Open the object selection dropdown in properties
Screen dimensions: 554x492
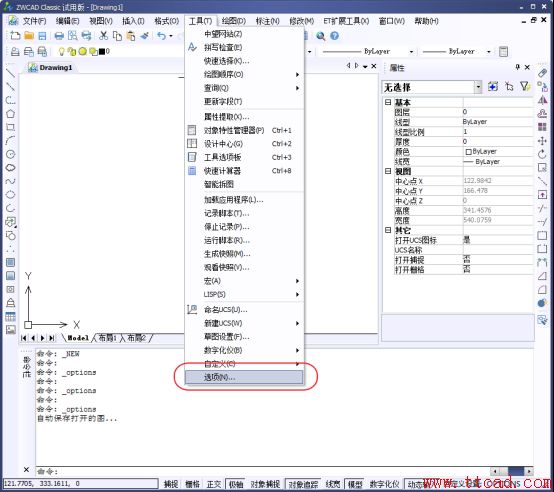478,87
